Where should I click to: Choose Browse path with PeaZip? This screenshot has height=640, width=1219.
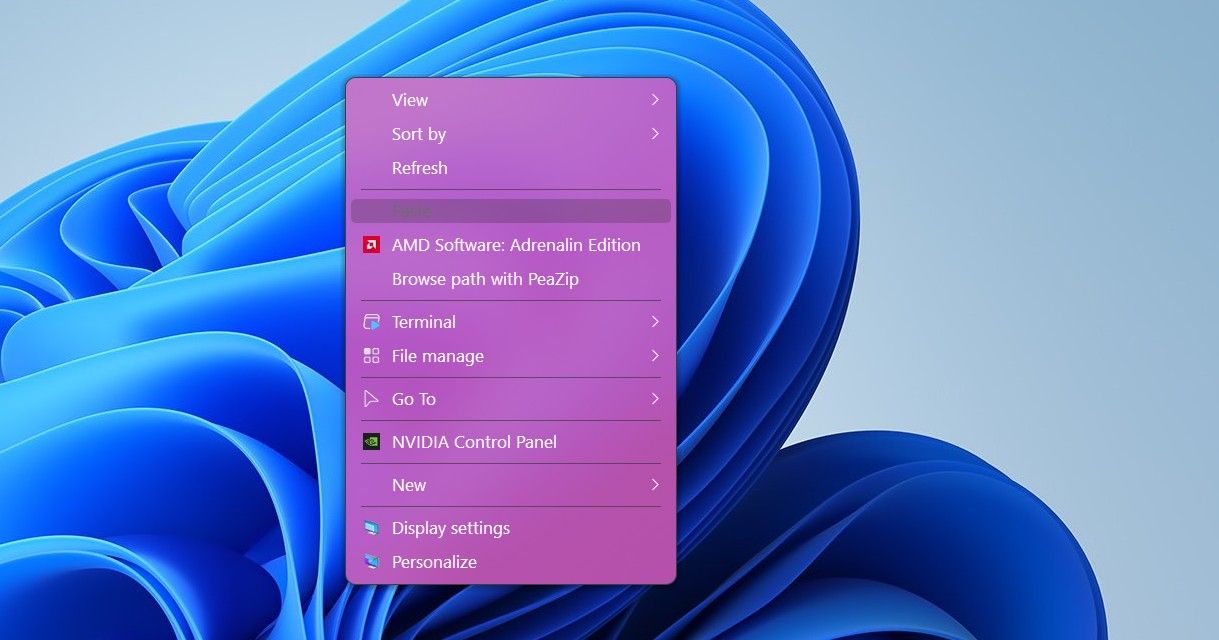511,279
